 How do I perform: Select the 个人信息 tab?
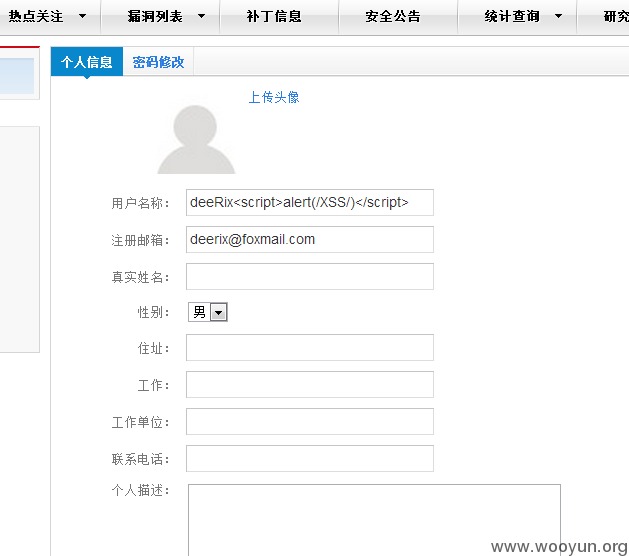87,62
